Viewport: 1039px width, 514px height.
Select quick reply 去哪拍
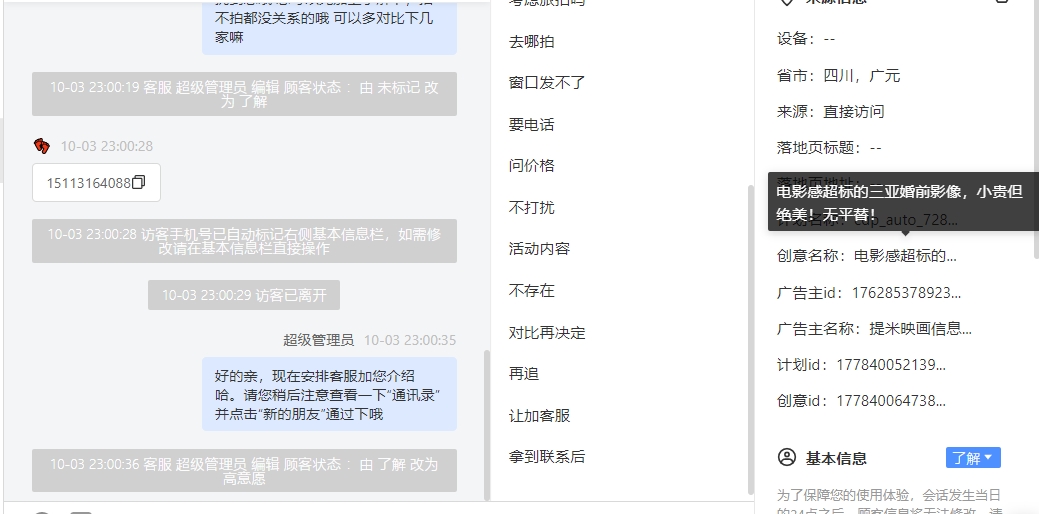pyautogui.click(x=531, y=42)
